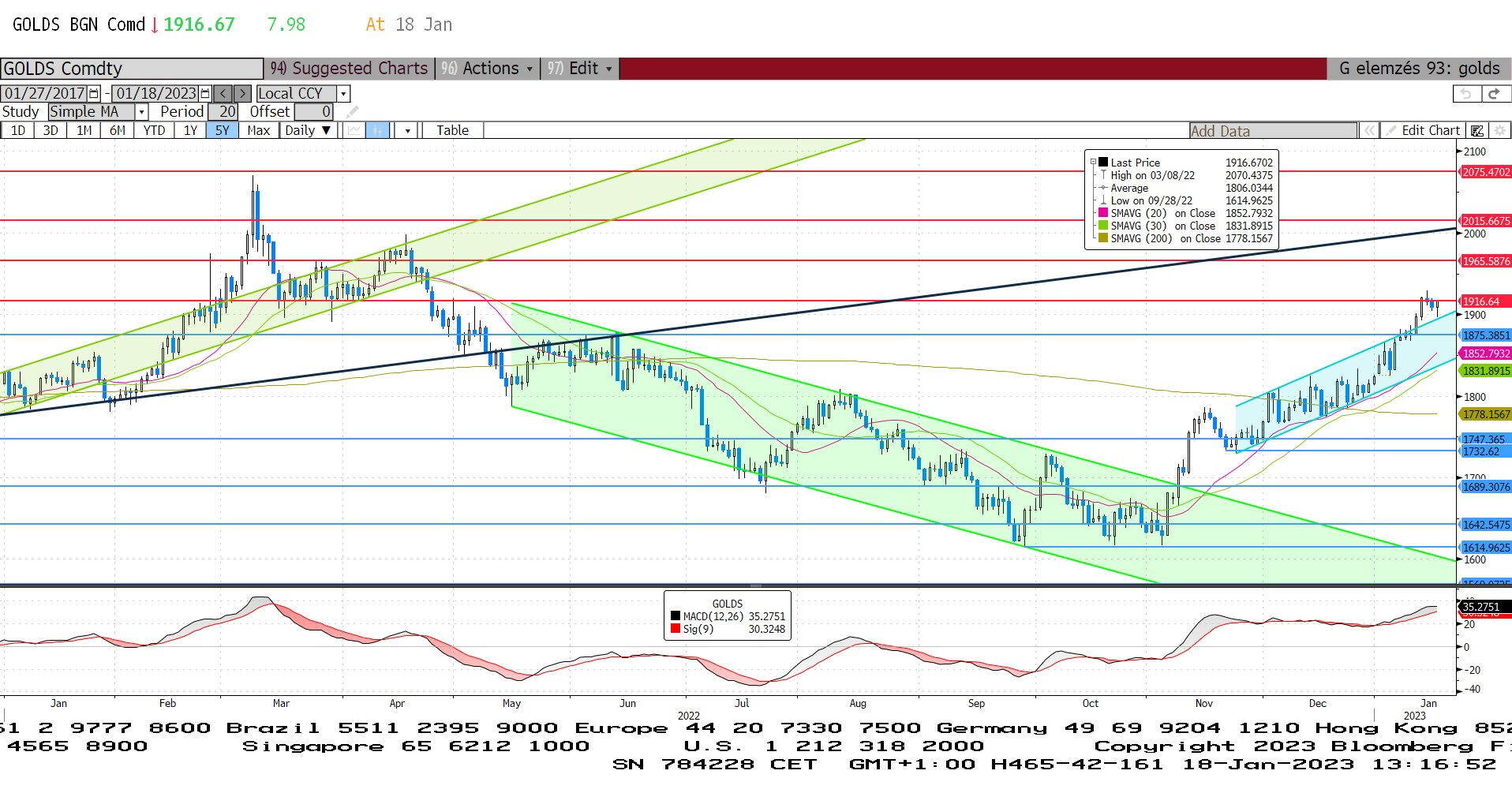Select the Max time range

pyautogui.click(x=259, y=130)
